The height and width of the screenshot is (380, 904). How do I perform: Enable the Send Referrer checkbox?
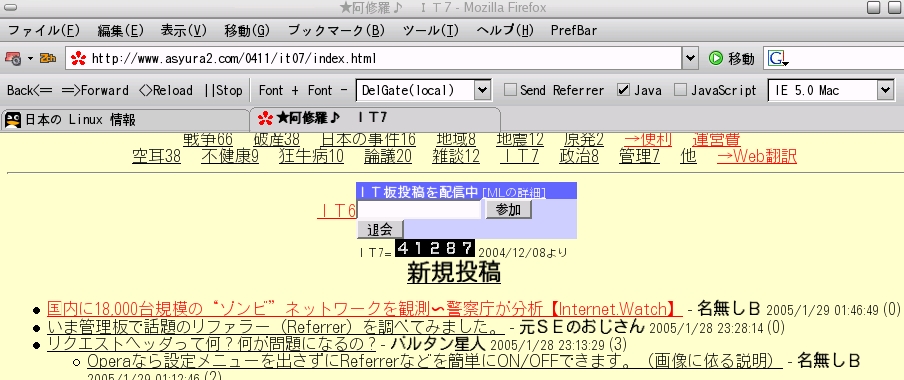[x=510, y=90]
